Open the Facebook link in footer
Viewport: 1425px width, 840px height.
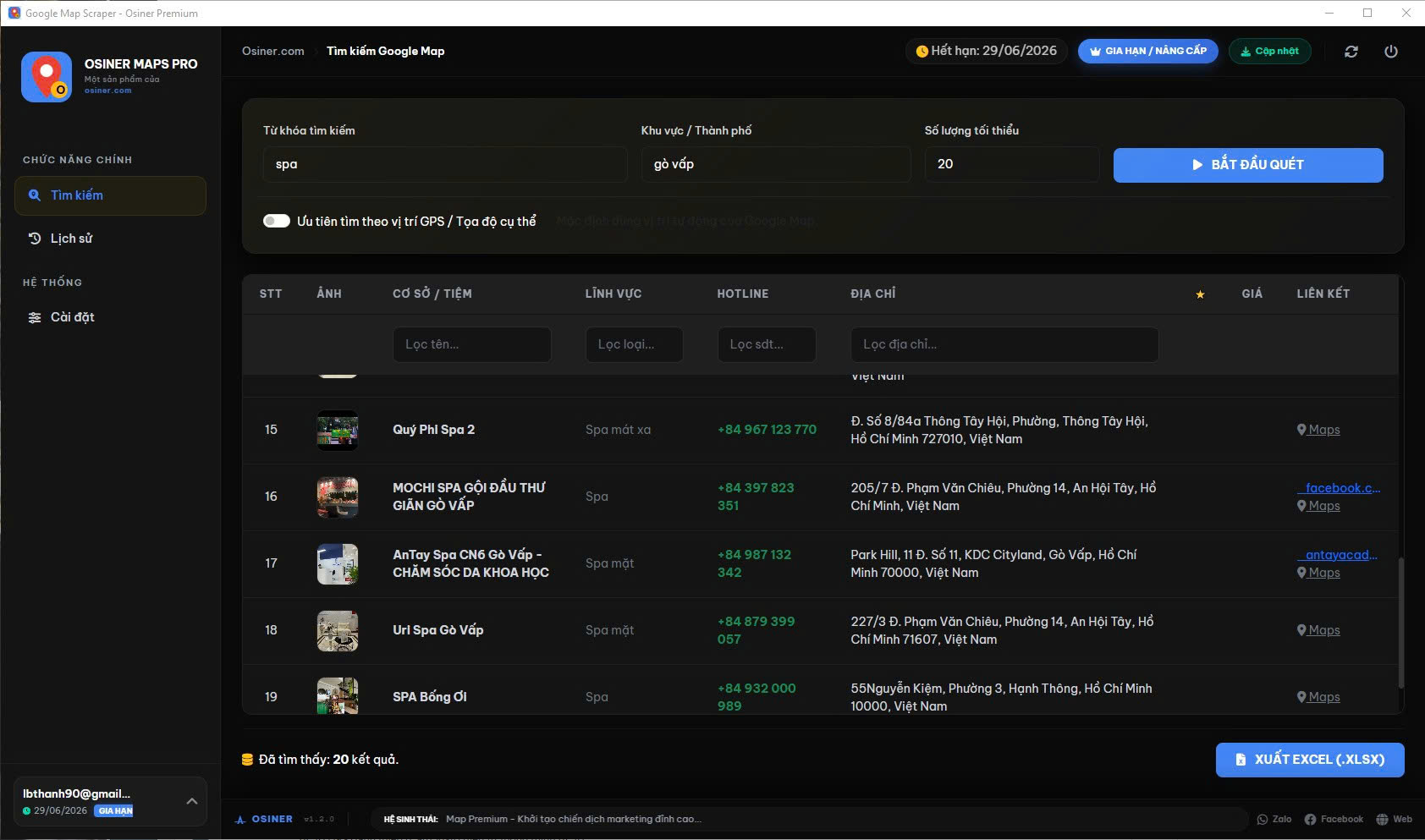(x=1334, y=819)
